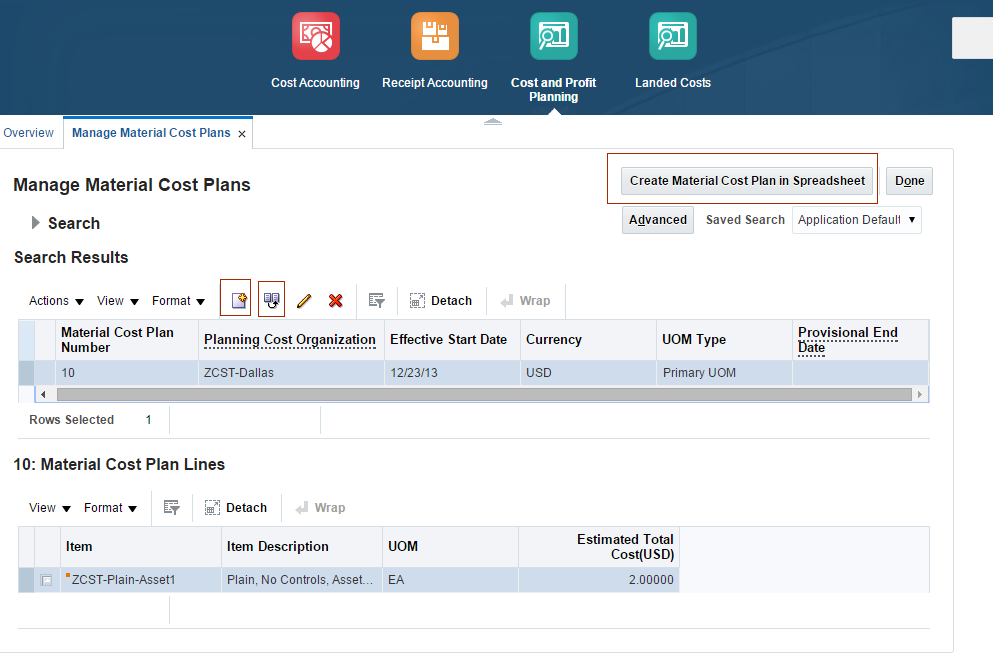The height and width of the screenshot is (661, 993).
Task: Collapse the navigation icon strip arrow
Action: tap(493, 122)
